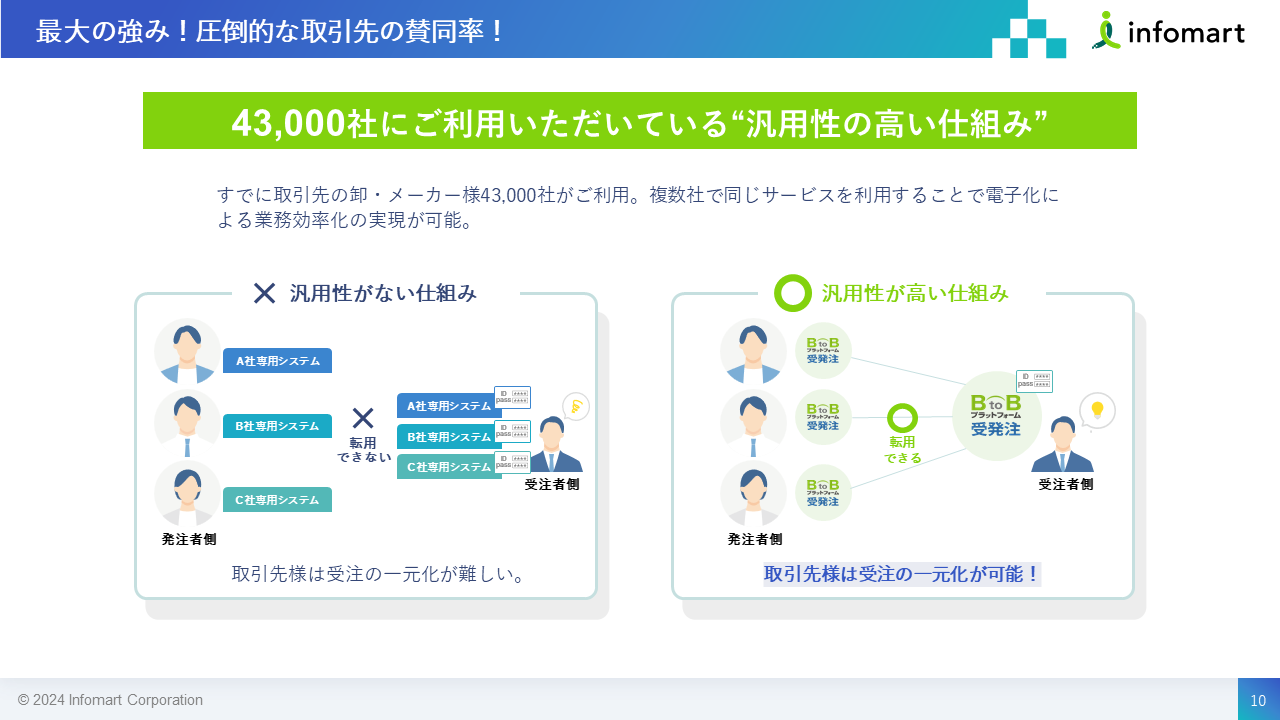Click the yellow light bulb speech bubble

point(1097,409)
